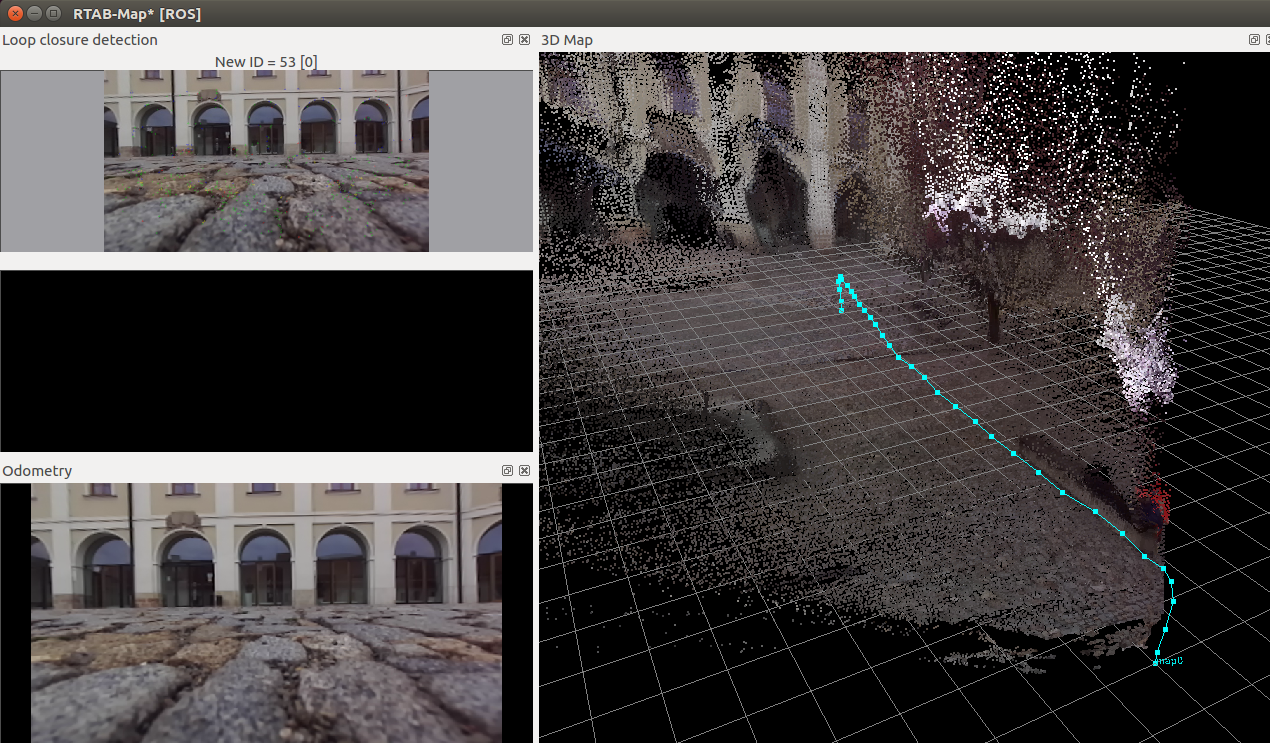Close the Loop closure detection panel

[x=525, y=40]
